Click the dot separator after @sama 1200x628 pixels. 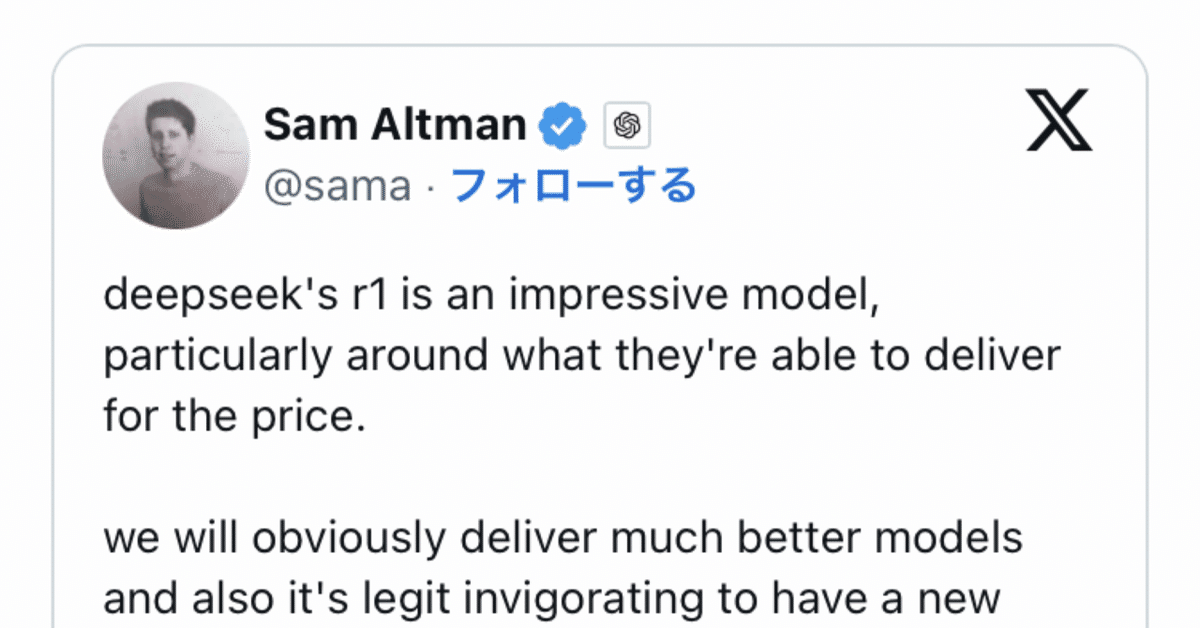(430, 186)
